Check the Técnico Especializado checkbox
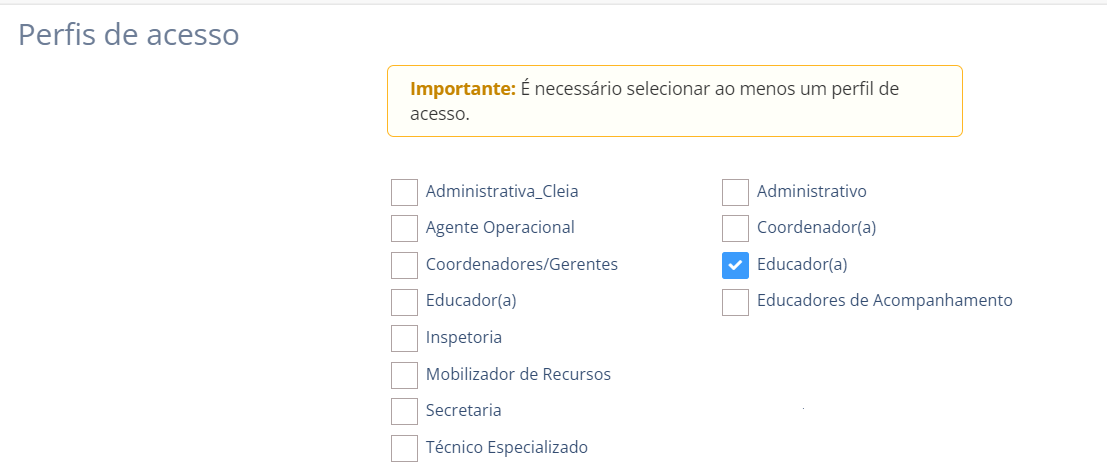Screen dimensions: 1107x463 tap(404, 448)
